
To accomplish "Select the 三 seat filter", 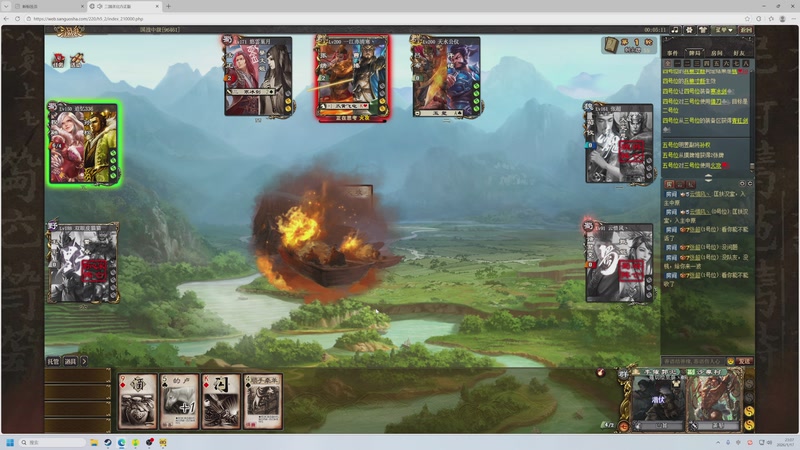I will coord(697,63).
